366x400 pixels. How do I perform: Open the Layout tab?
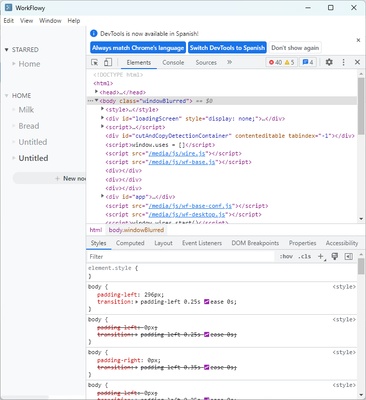coord(163,243)
